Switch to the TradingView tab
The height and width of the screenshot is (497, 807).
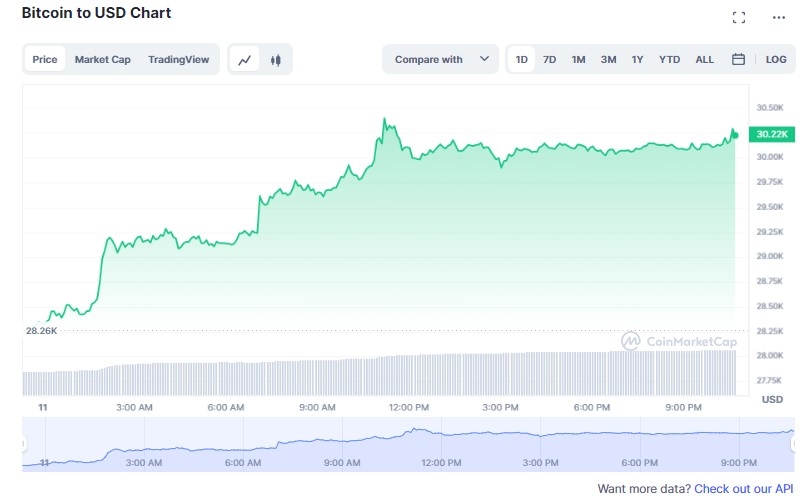click(x=179, y=59)
